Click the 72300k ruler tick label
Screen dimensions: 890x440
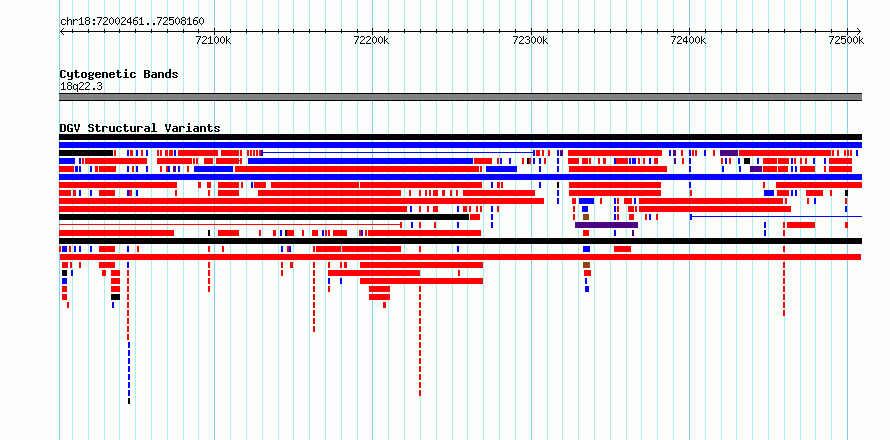(x=530, y=40)
